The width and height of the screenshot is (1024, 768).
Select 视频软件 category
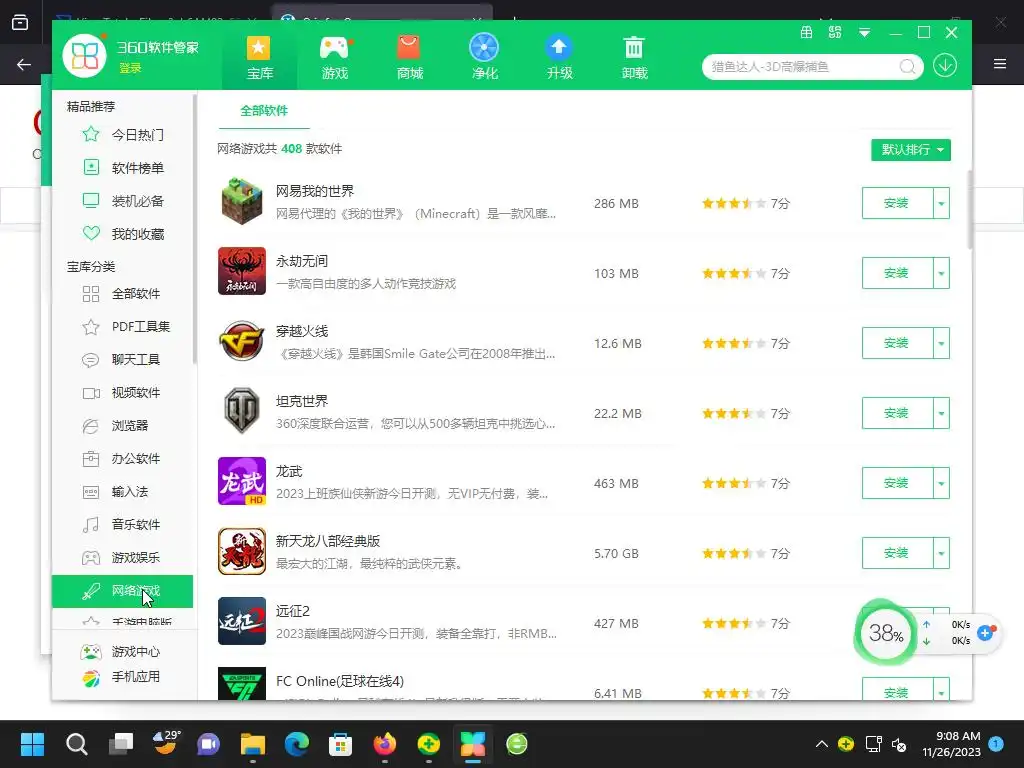pyautogui.click(x=123, y=392)
